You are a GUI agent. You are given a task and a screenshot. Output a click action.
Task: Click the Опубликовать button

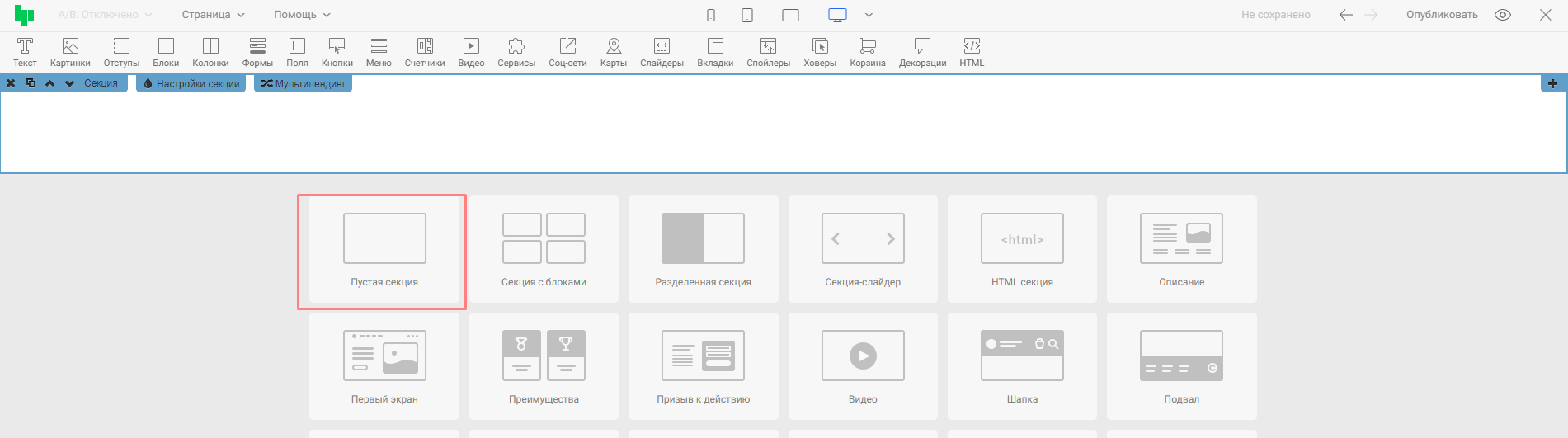tap(1442, 15)
